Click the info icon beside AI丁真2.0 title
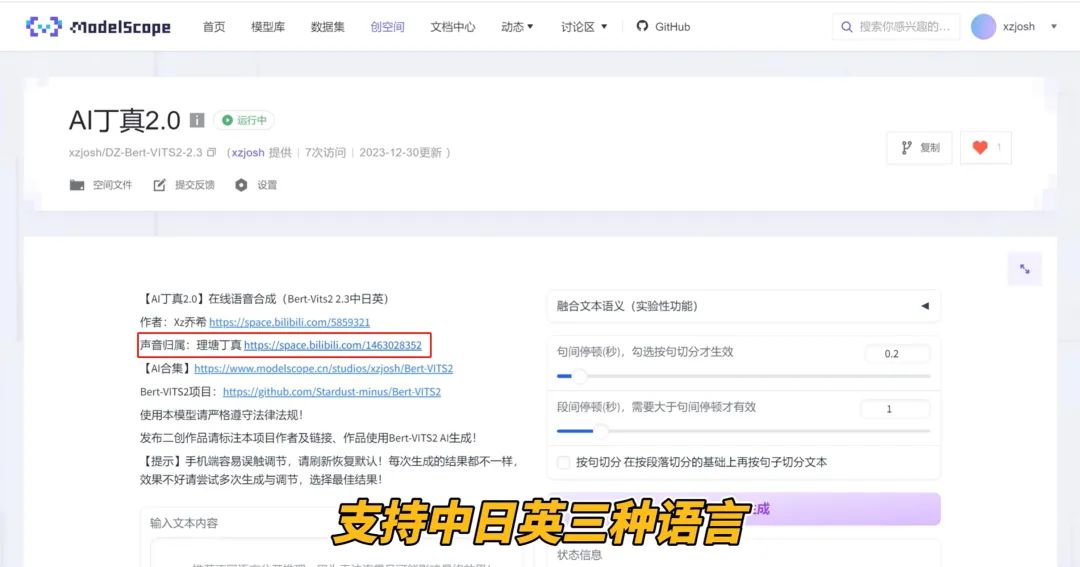 coord(197,120)
